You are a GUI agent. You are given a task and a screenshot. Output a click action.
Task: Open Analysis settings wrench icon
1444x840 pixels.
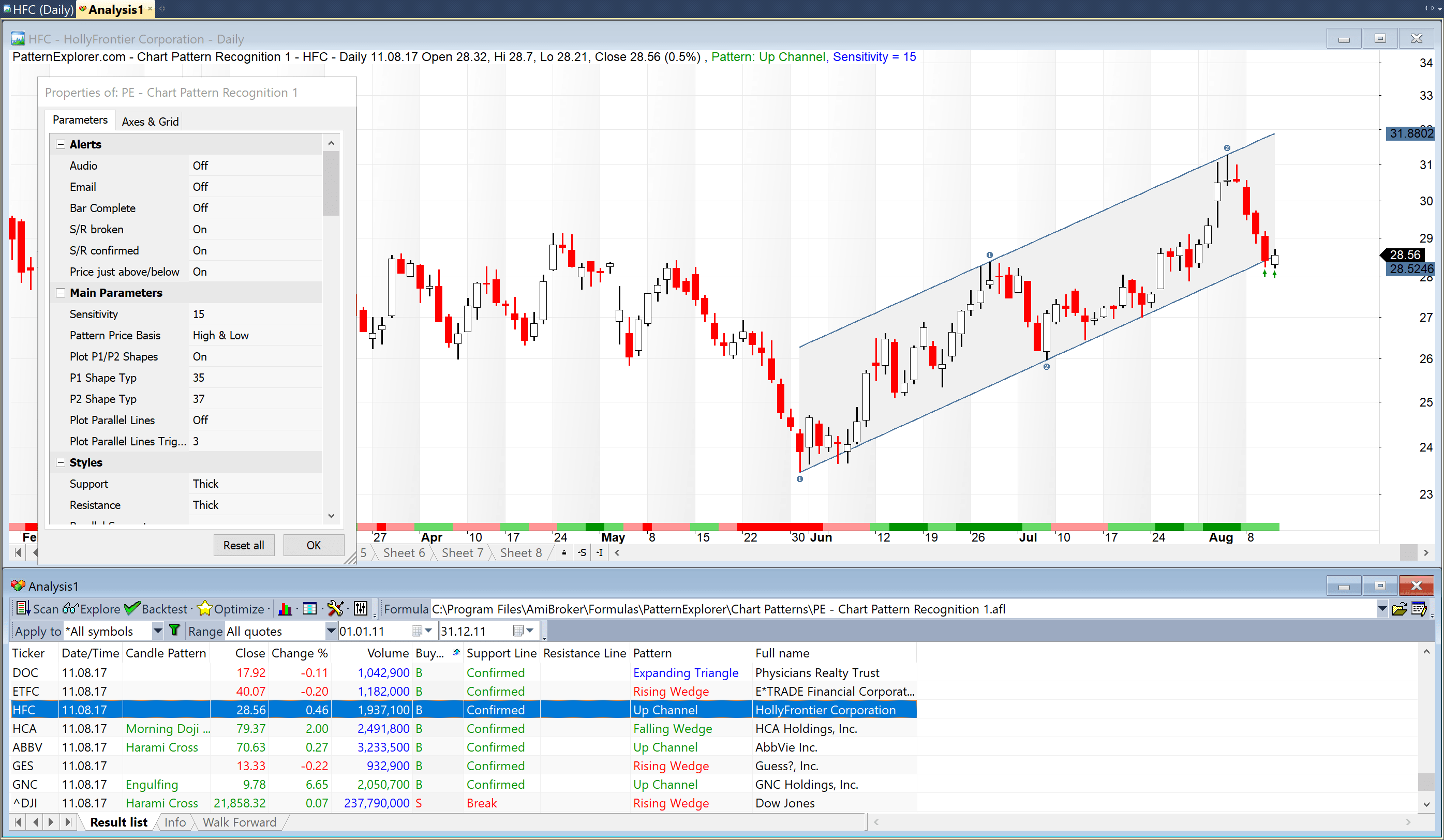pos(335,608)
